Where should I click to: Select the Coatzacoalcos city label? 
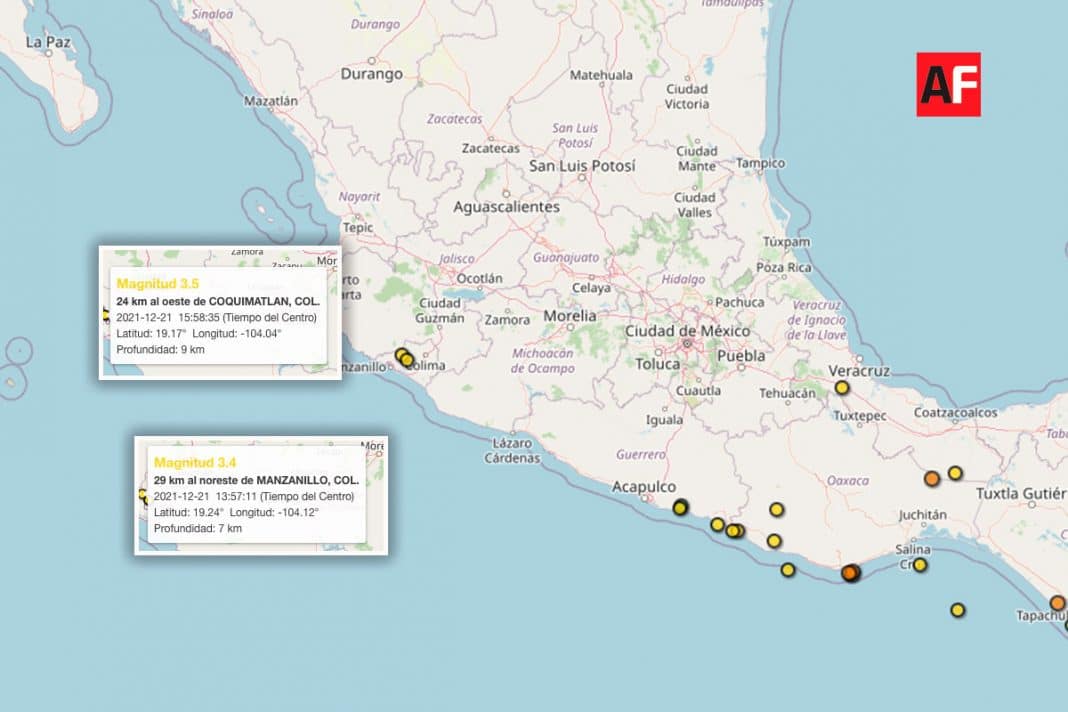click(x=955, y=412)
